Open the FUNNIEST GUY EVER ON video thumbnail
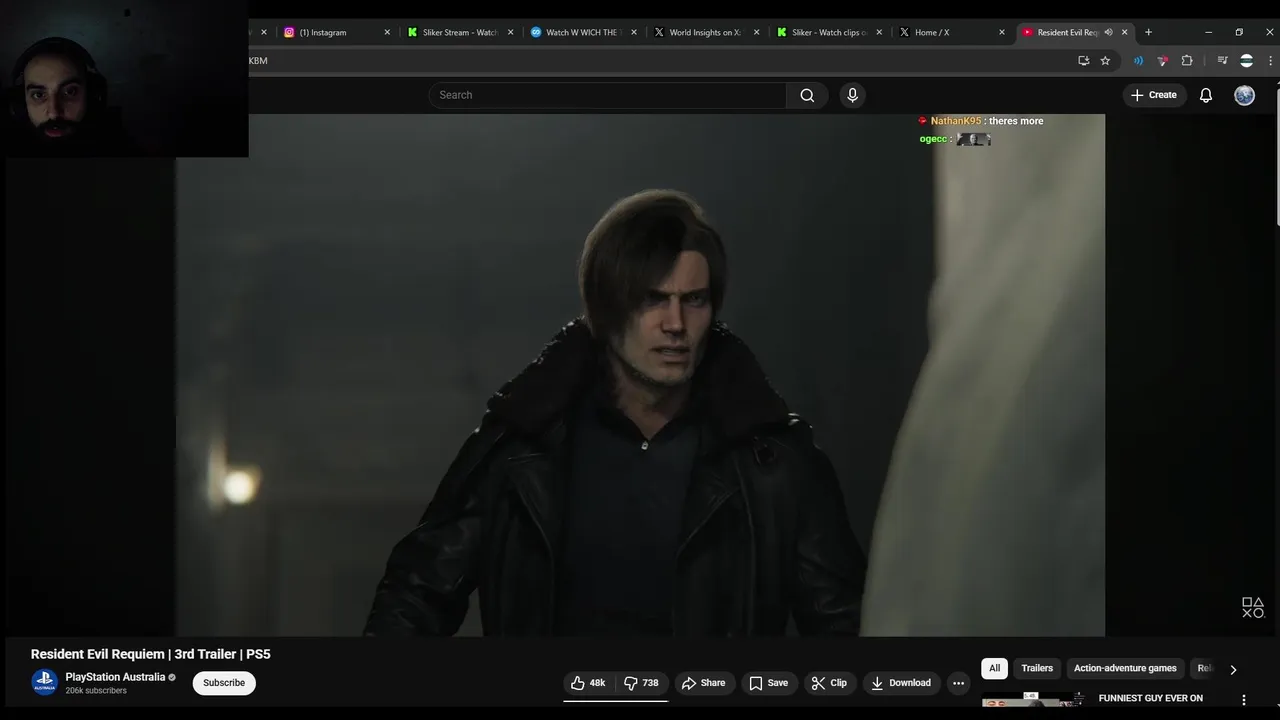 point(1033,700)
